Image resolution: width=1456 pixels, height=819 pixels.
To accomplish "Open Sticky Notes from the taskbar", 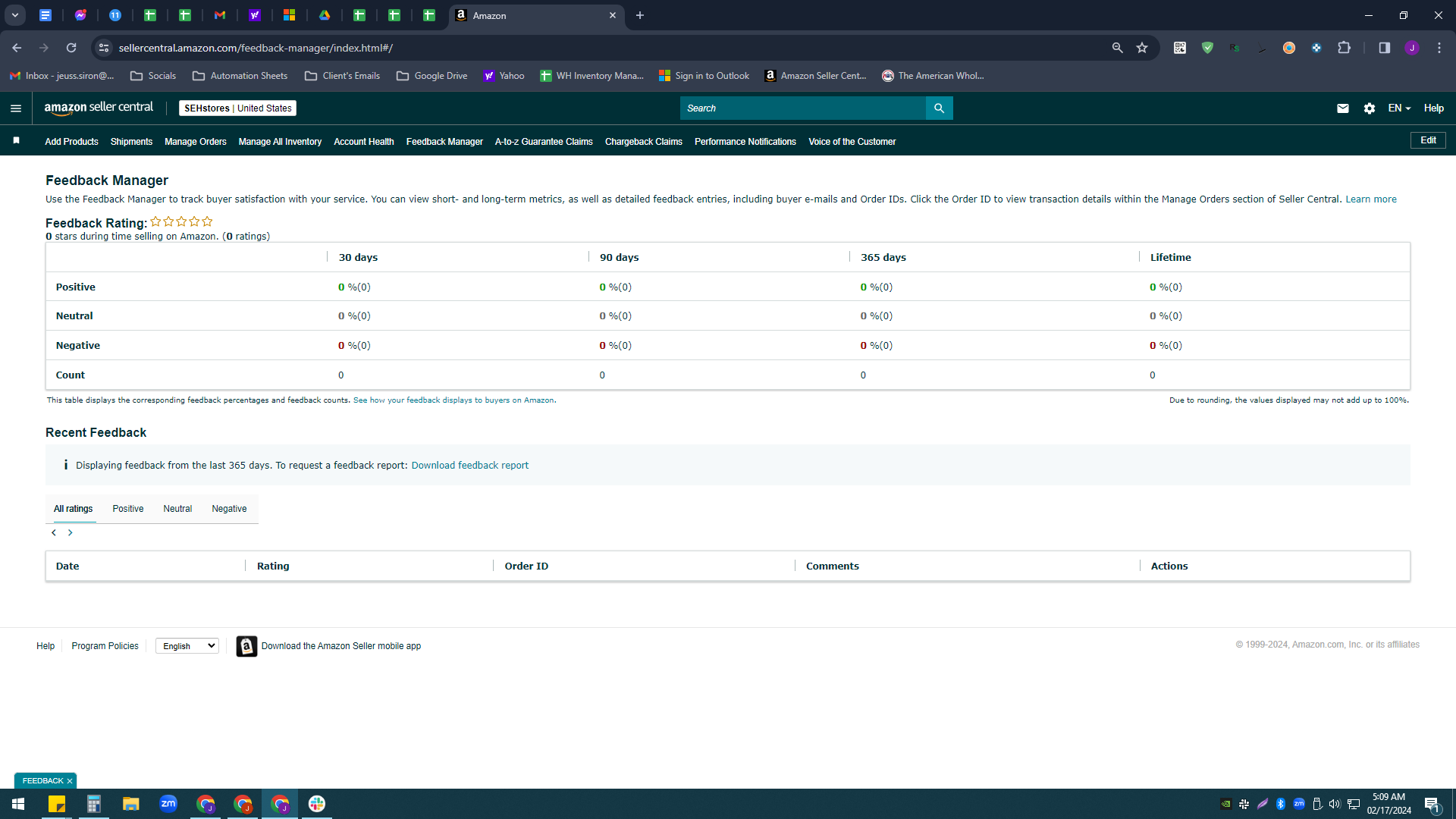I will (x=57, y=804).
